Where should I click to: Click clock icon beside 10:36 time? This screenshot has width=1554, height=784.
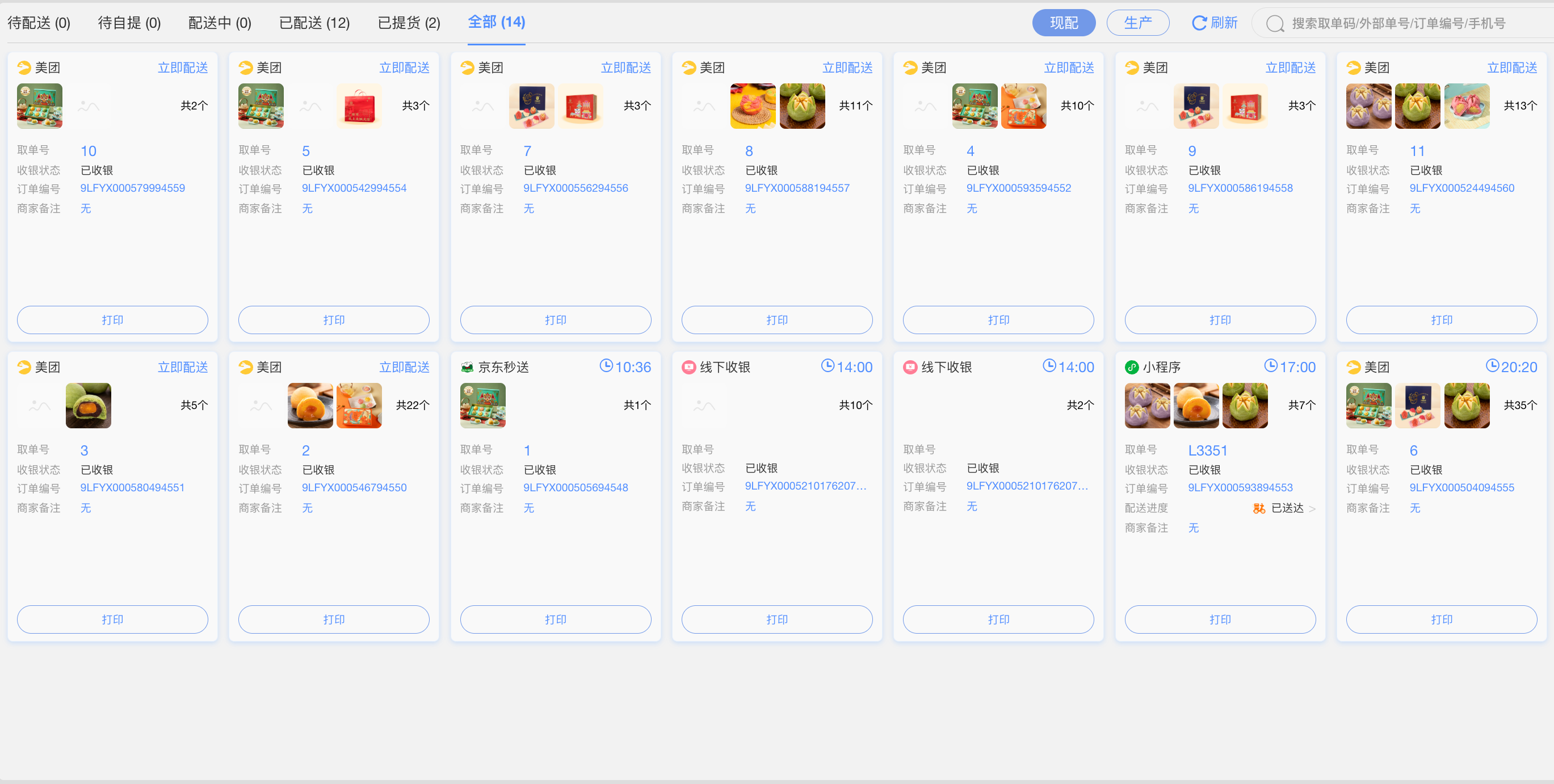(x=606, y=365)
